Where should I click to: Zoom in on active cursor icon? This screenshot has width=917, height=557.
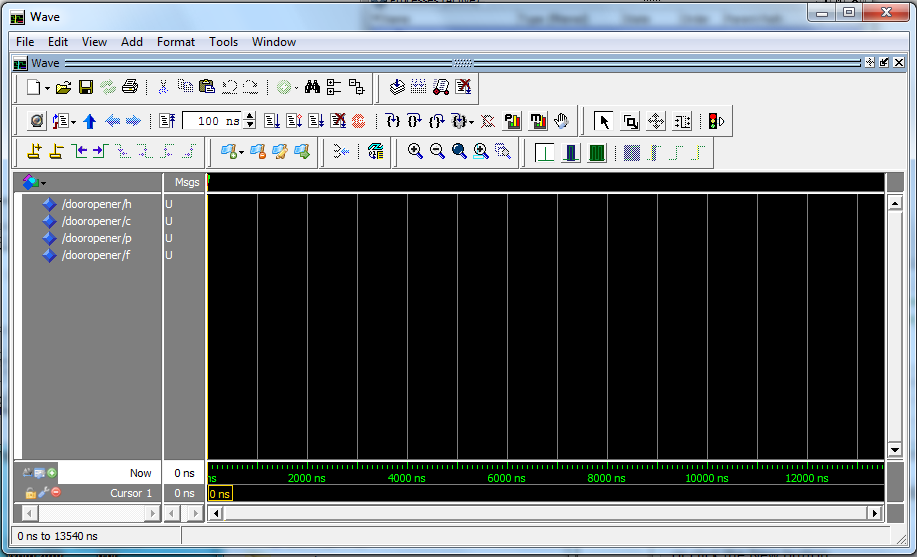481,152
